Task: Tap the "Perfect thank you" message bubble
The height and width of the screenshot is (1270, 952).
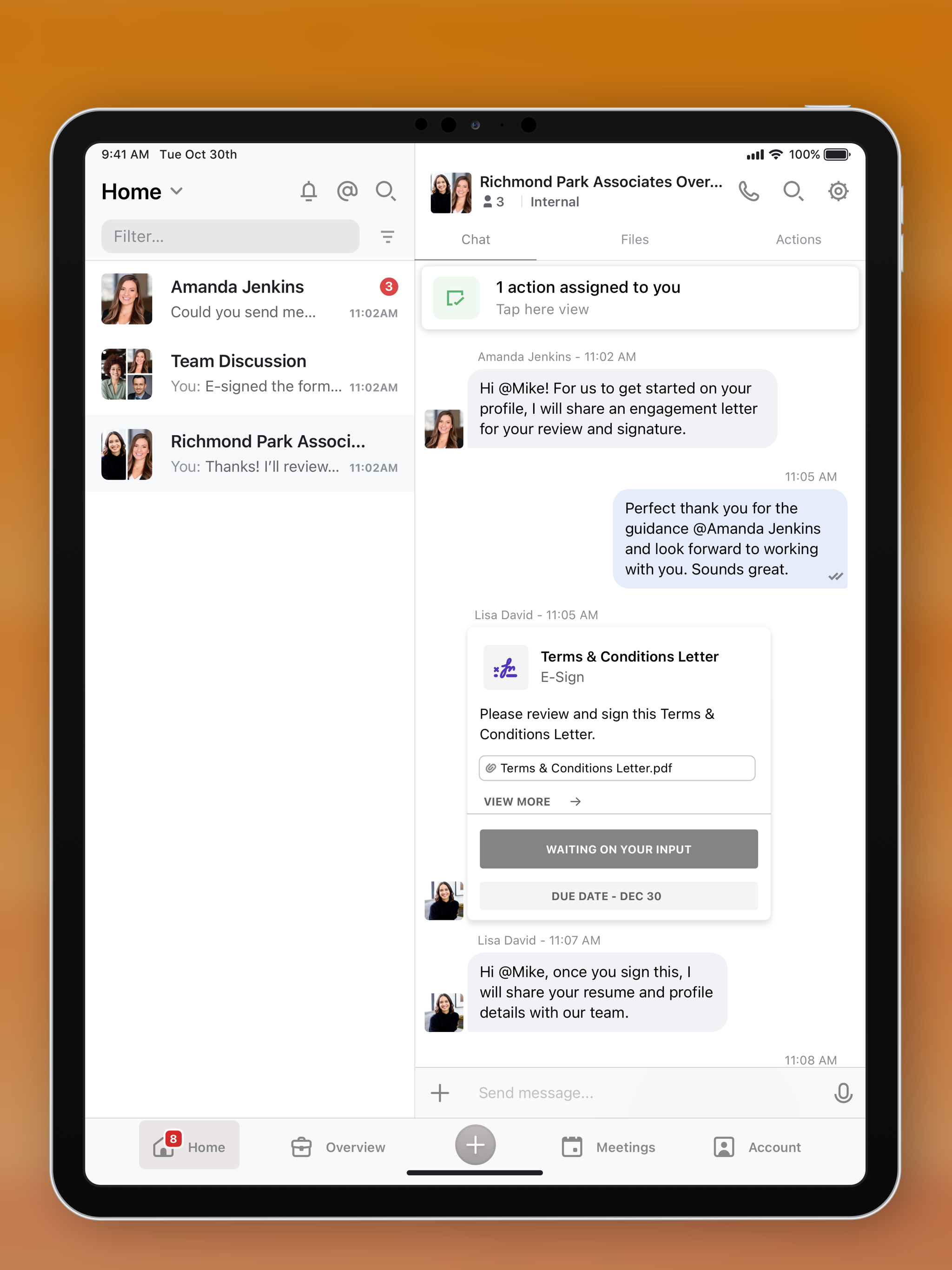Action: [x=730, y=539]
